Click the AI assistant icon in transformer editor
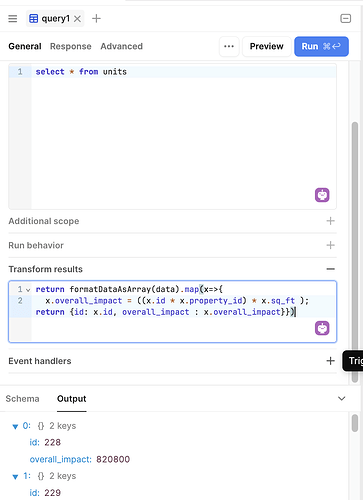This screenshot has width=363, height=500. (x=322, y=328)
